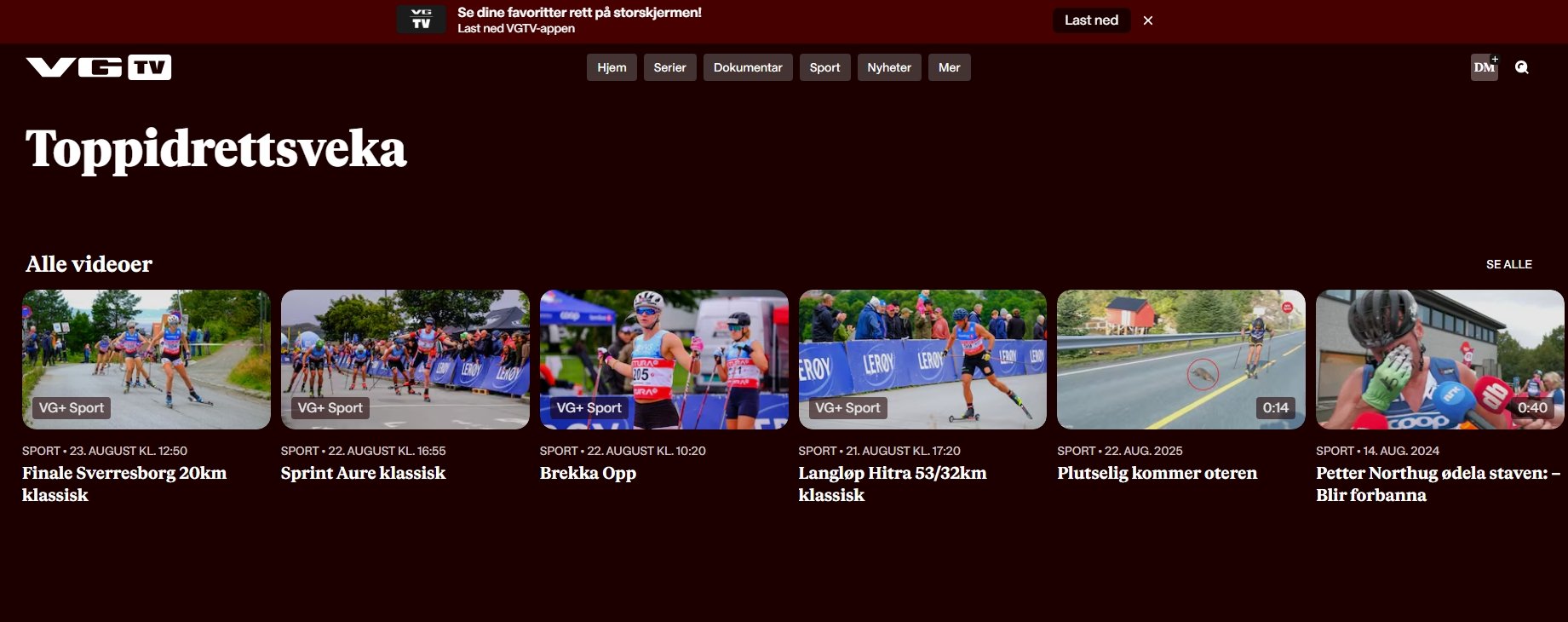Screen dimensions: 1568x622
Task: Click the text SPORT • 21. AUGUST KL. 17:20
Action: pos(879,451)
